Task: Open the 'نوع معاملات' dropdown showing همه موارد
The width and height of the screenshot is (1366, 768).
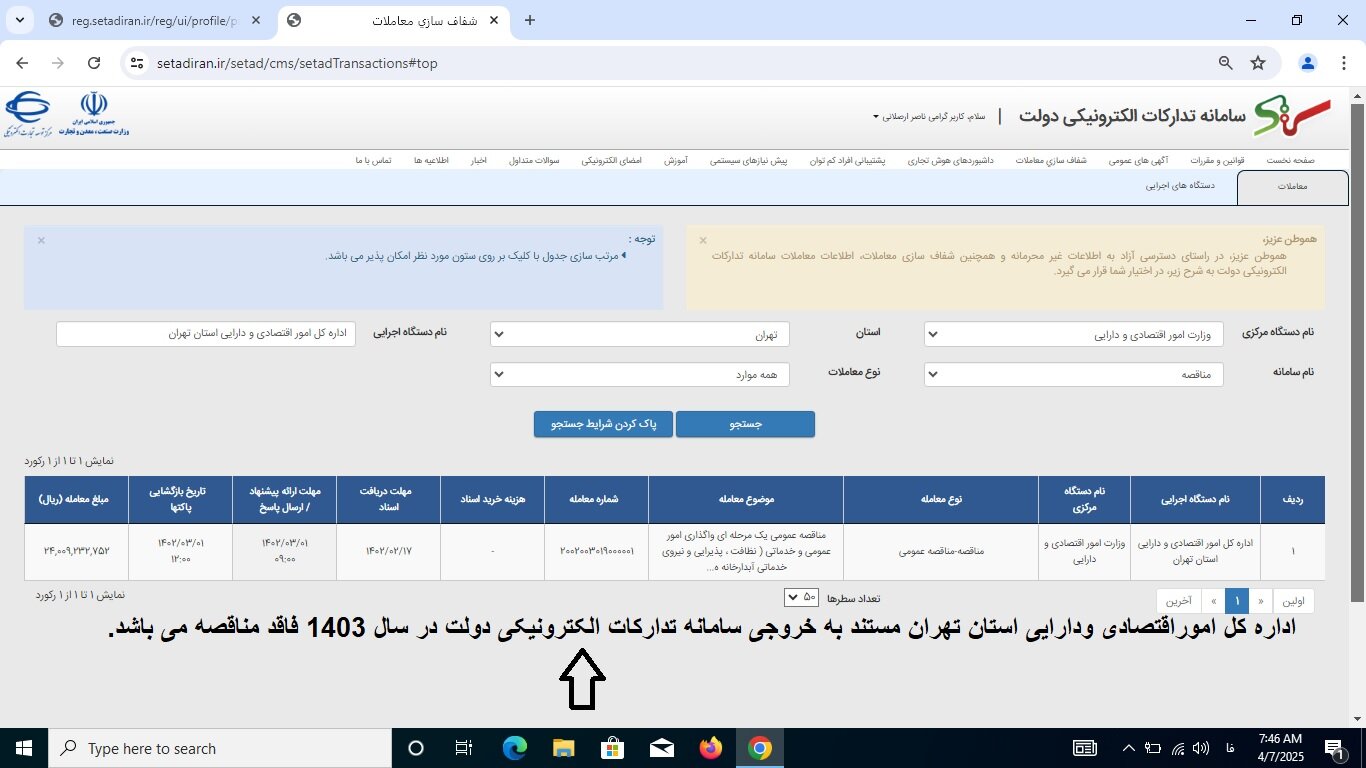Action: (x=640, y=374)
